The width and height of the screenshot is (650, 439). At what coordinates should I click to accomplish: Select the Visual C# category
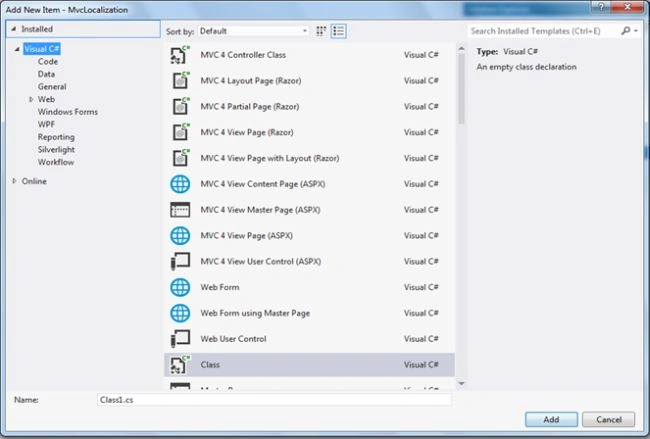(42, 49)
